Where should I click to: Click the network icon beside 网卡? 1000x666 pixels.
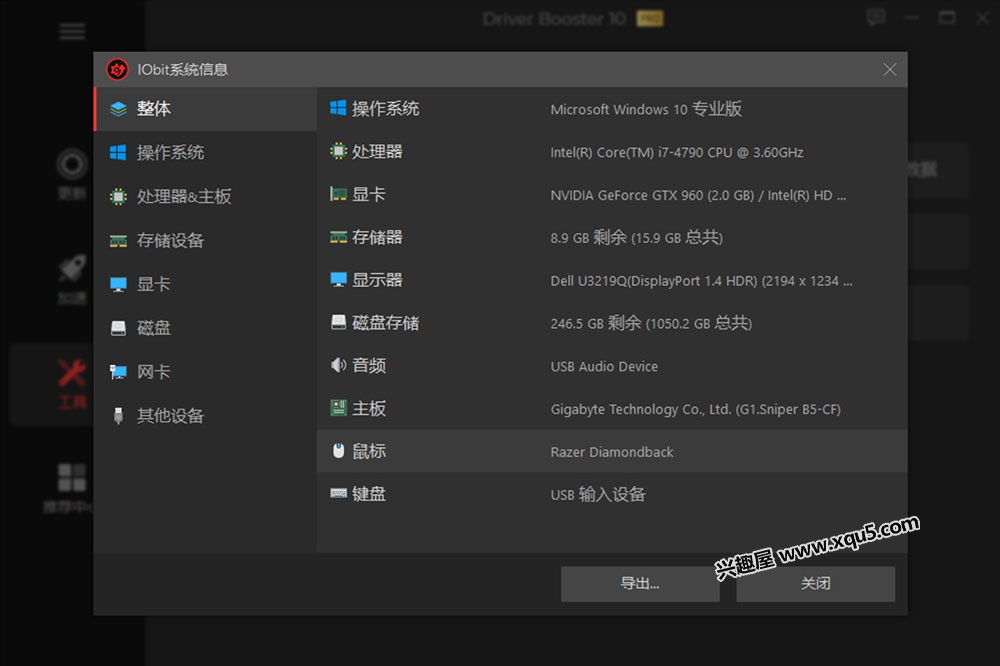pos(118,372)
